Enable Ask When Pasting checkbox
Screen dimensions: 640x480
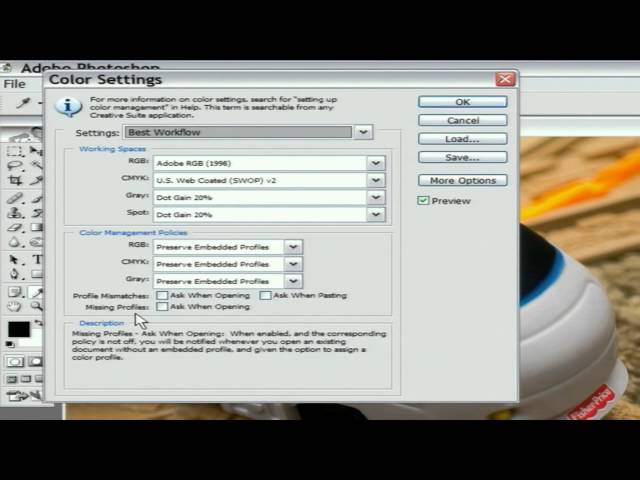click(x=265, y=295)
